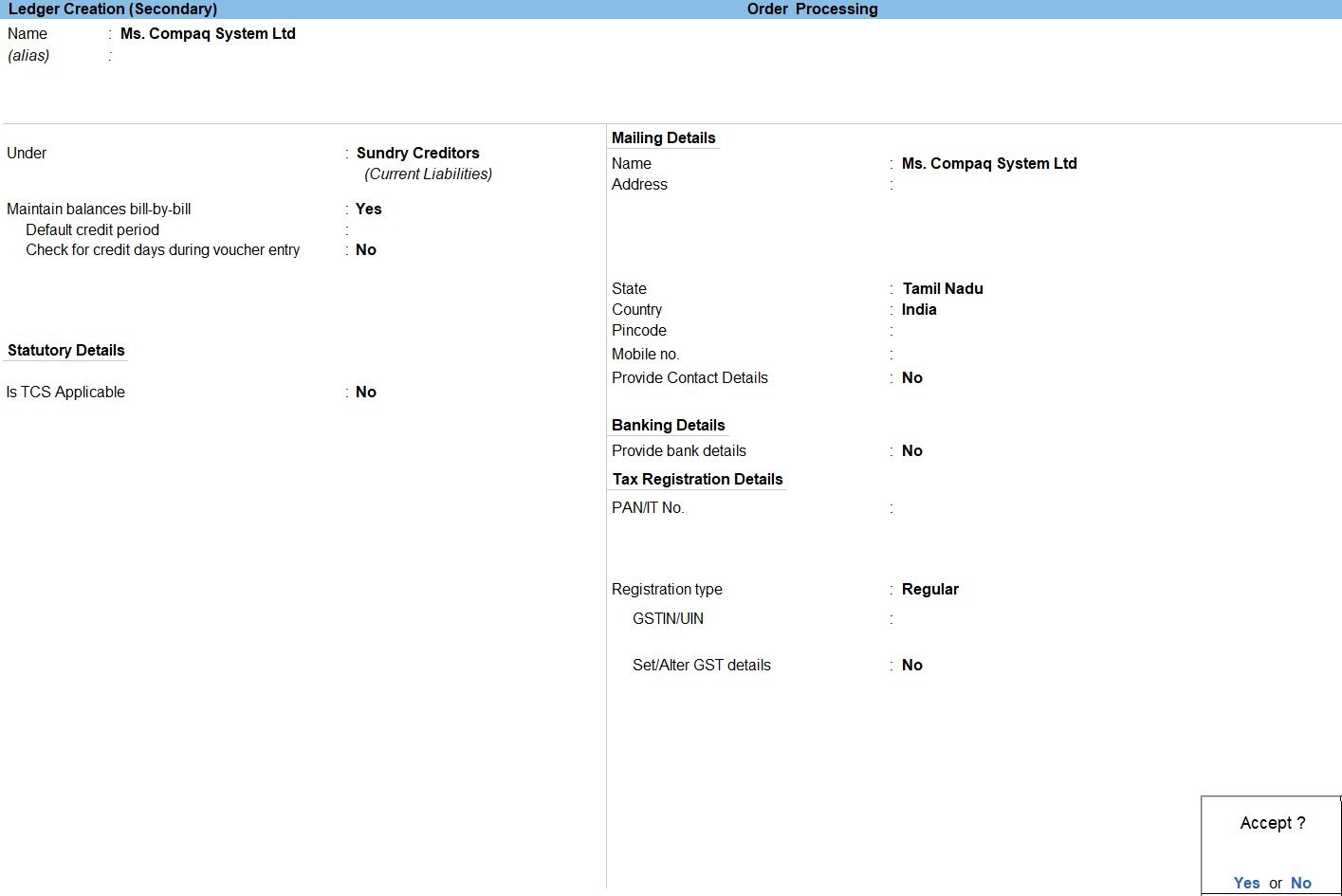Toggle Provide bank details option

[x=912, y=451]
